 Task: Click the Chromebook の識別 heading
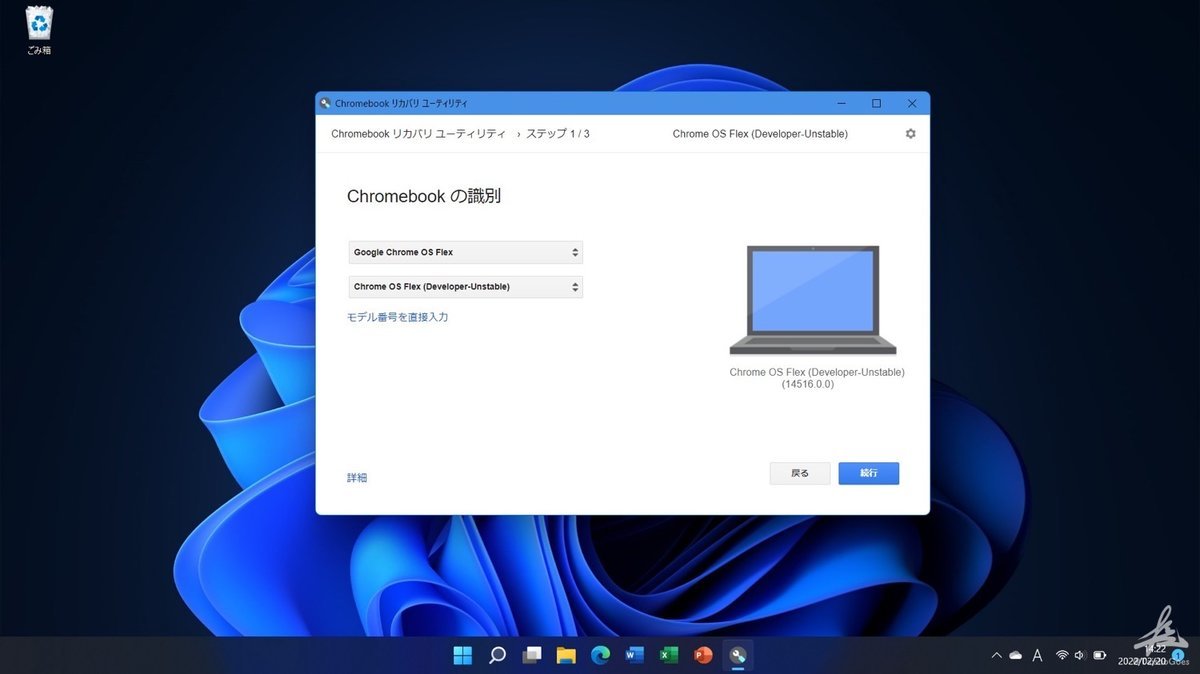[424, 196]
